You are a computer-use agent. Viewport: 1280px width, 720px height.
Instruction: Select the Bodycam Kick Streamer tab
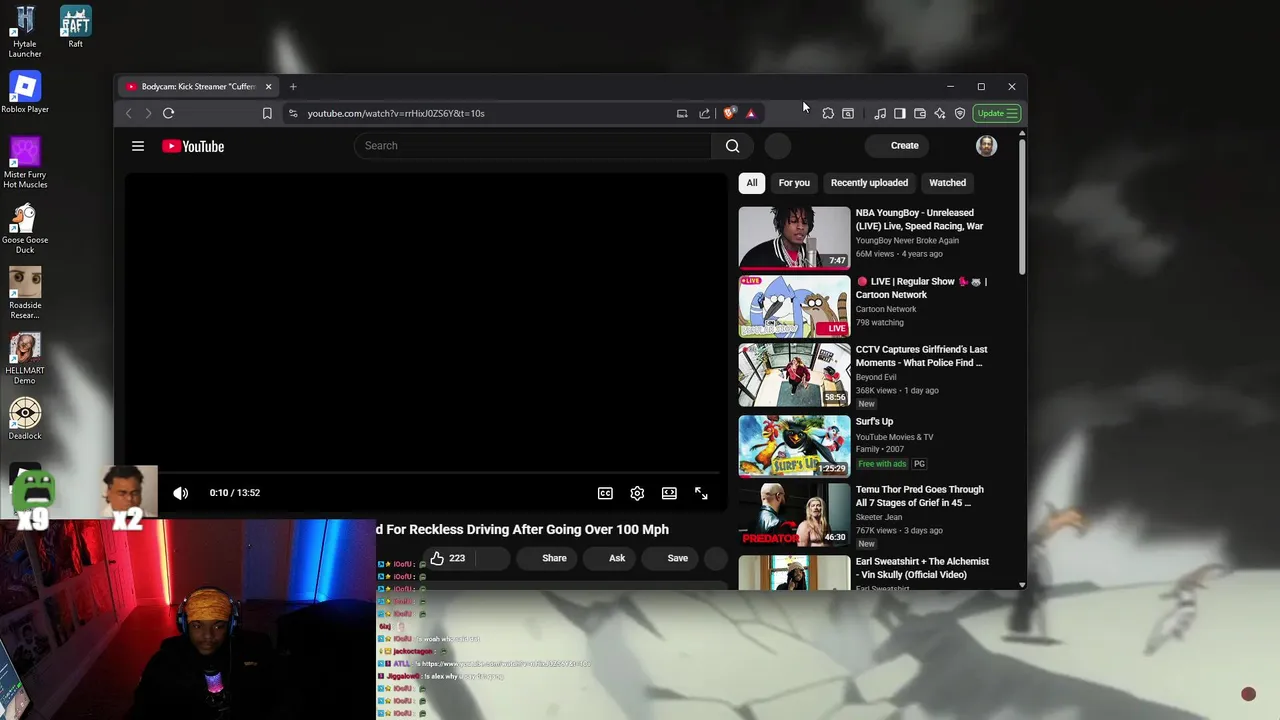197,87
